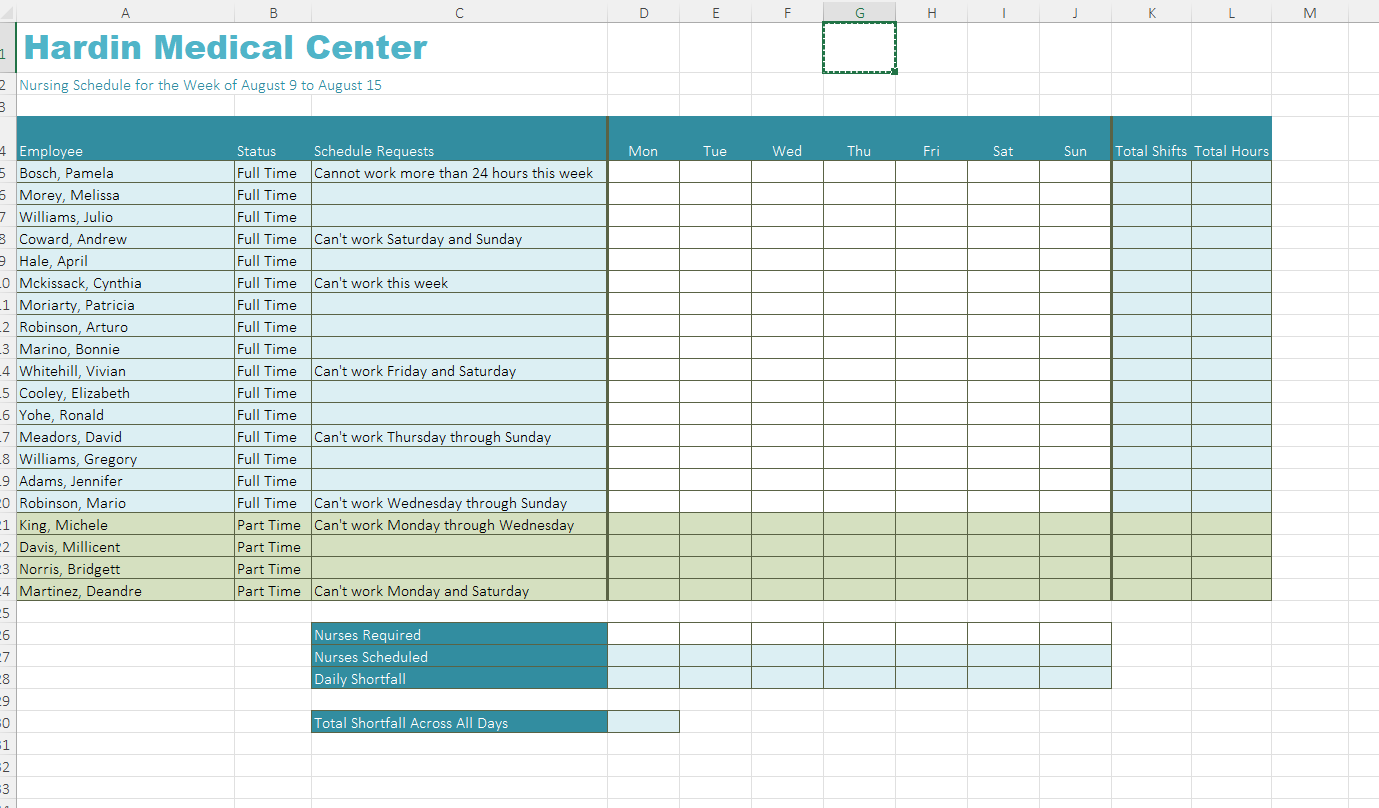Select column A header
1379x808 pixels.
(x=126, y=12)
